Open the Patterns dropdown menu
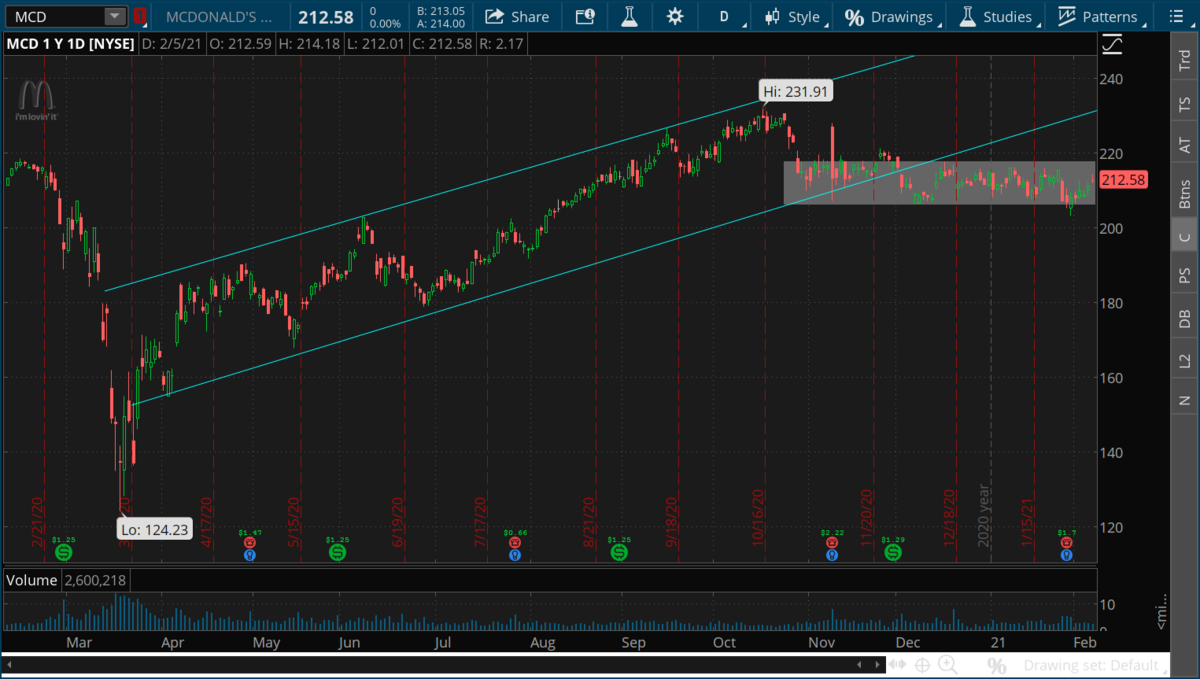The image size is (1200, 679). [x=1100, y=16]
